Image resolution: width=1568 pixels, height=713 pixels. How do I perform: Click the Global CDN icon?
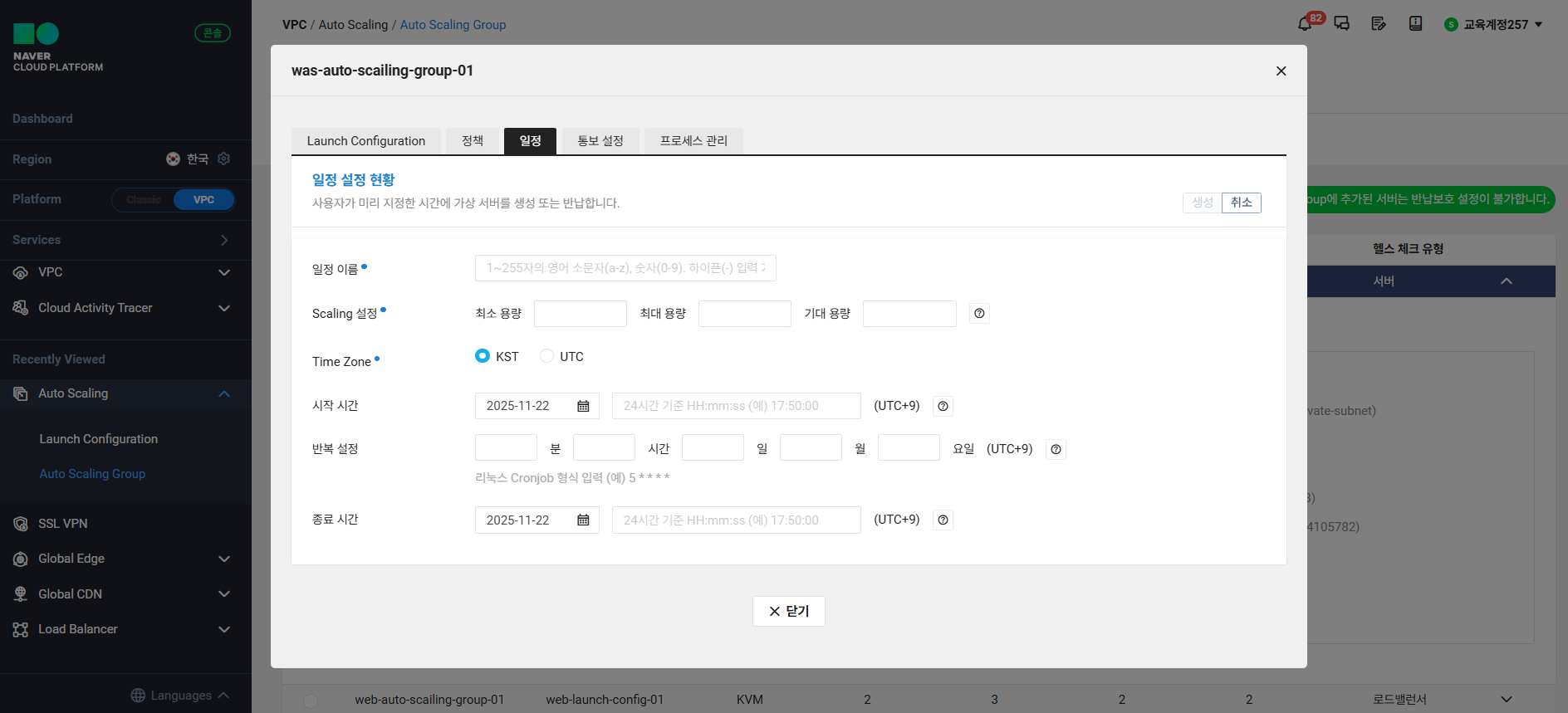pos(21,594)
